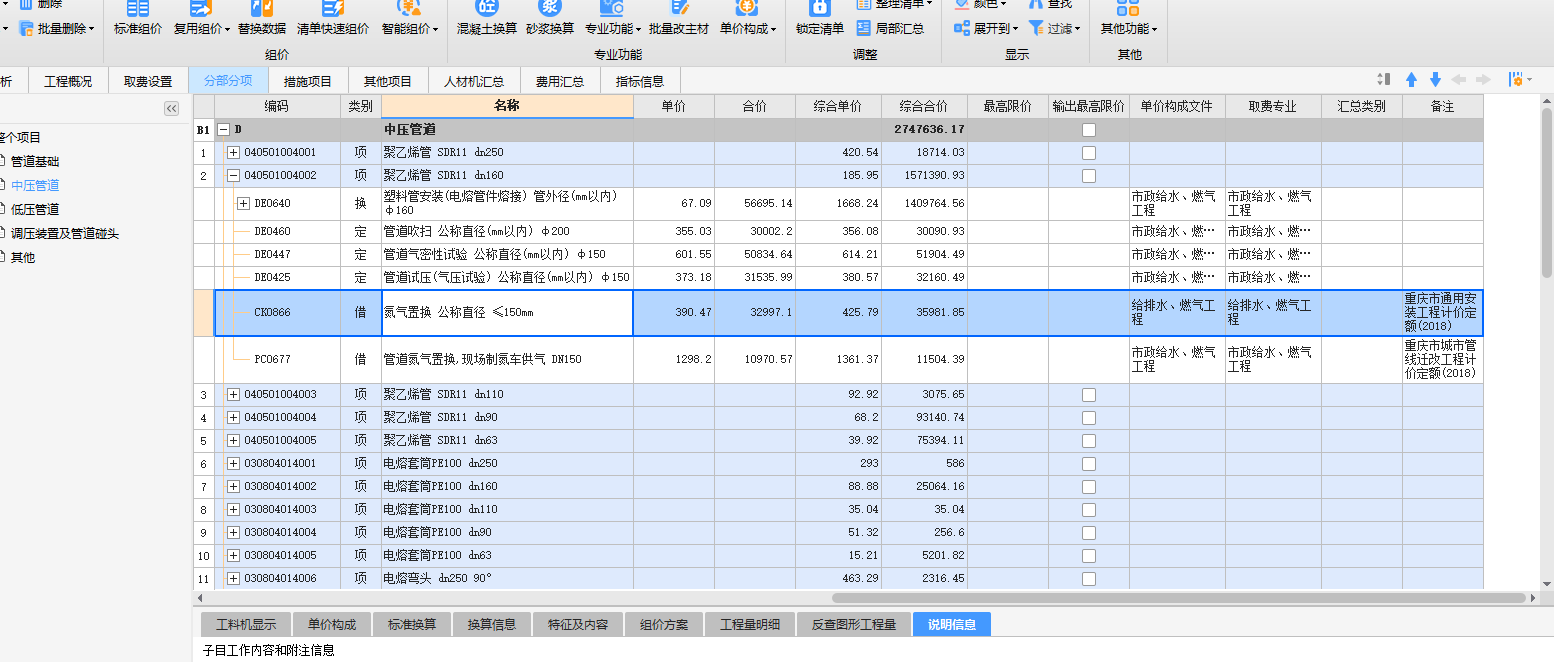Click the row height adjust icon
The image size is (1554, 662).
point(1384,80)
